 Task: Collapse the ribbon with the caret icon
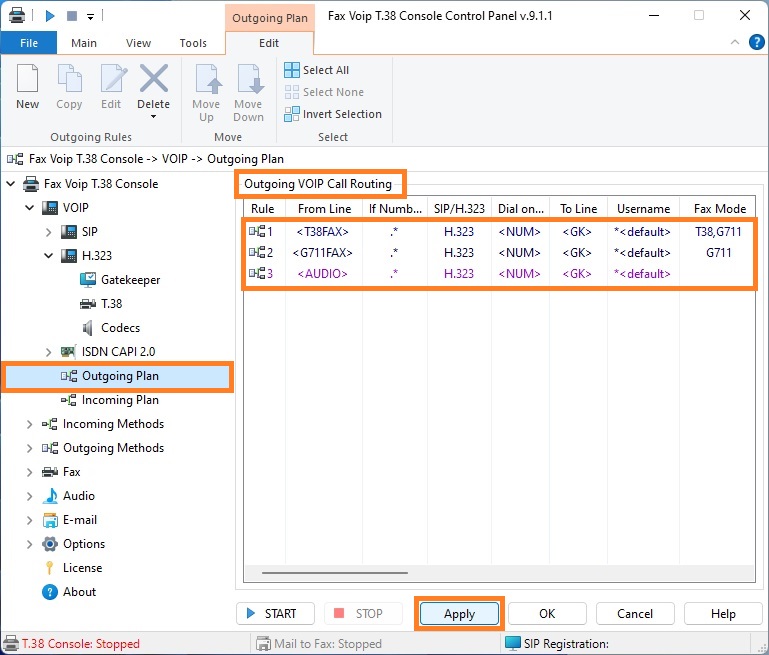pos(735,42)
